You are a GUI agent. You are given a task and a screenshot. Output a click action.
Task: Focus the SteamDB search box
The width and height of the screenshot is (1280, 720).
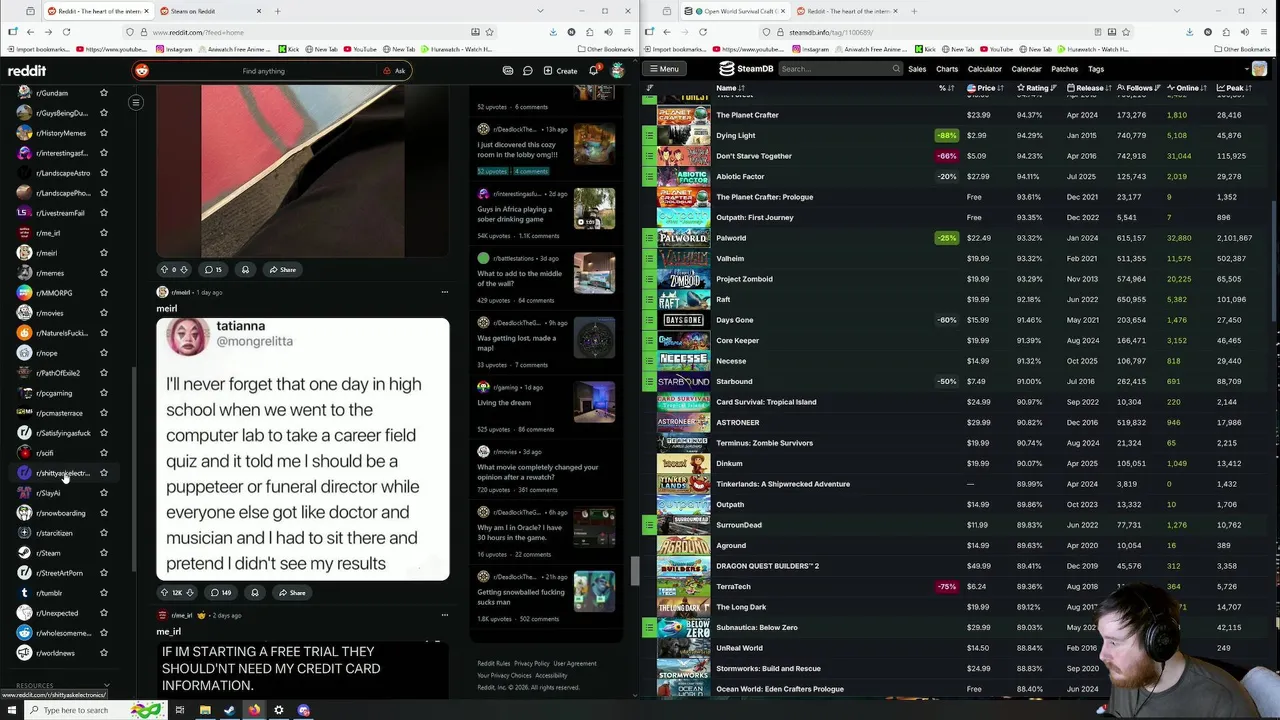840,69
